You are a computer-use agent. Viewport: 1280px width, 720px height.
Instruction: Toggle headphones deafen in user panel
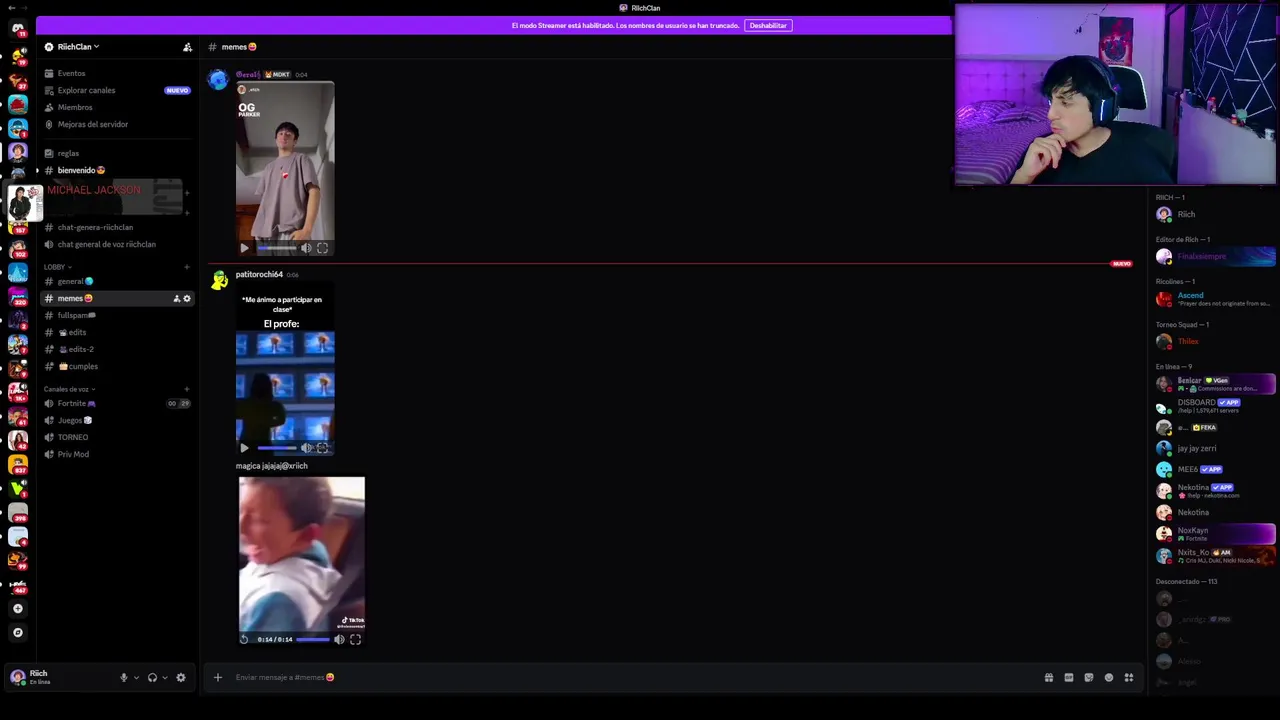click(x=152, y=677)
